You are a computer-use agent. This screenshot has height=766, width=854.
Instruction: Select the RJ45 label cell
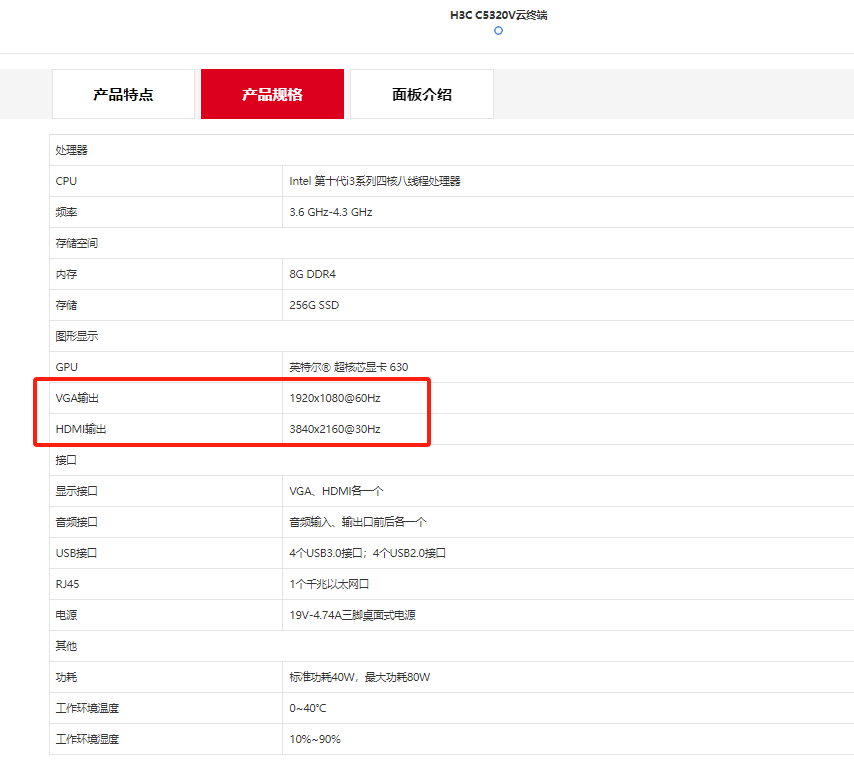point(166,585)
